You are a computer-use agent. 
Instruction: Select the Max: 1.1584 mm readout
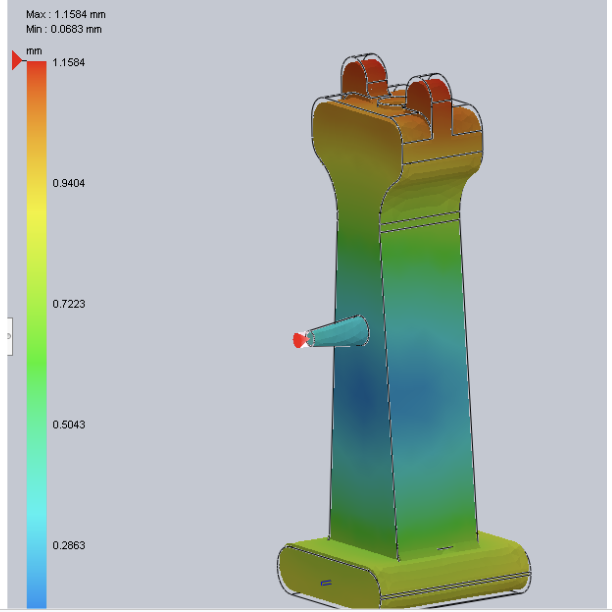[64, 16]
